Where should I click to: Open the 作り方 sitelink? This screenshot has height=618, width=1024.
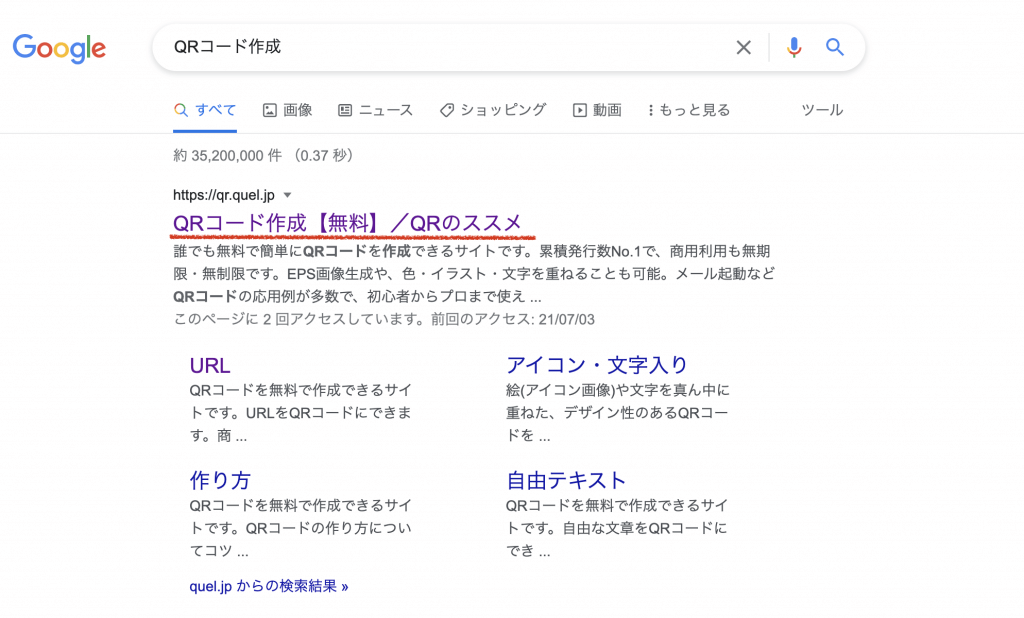pos(220,479)
